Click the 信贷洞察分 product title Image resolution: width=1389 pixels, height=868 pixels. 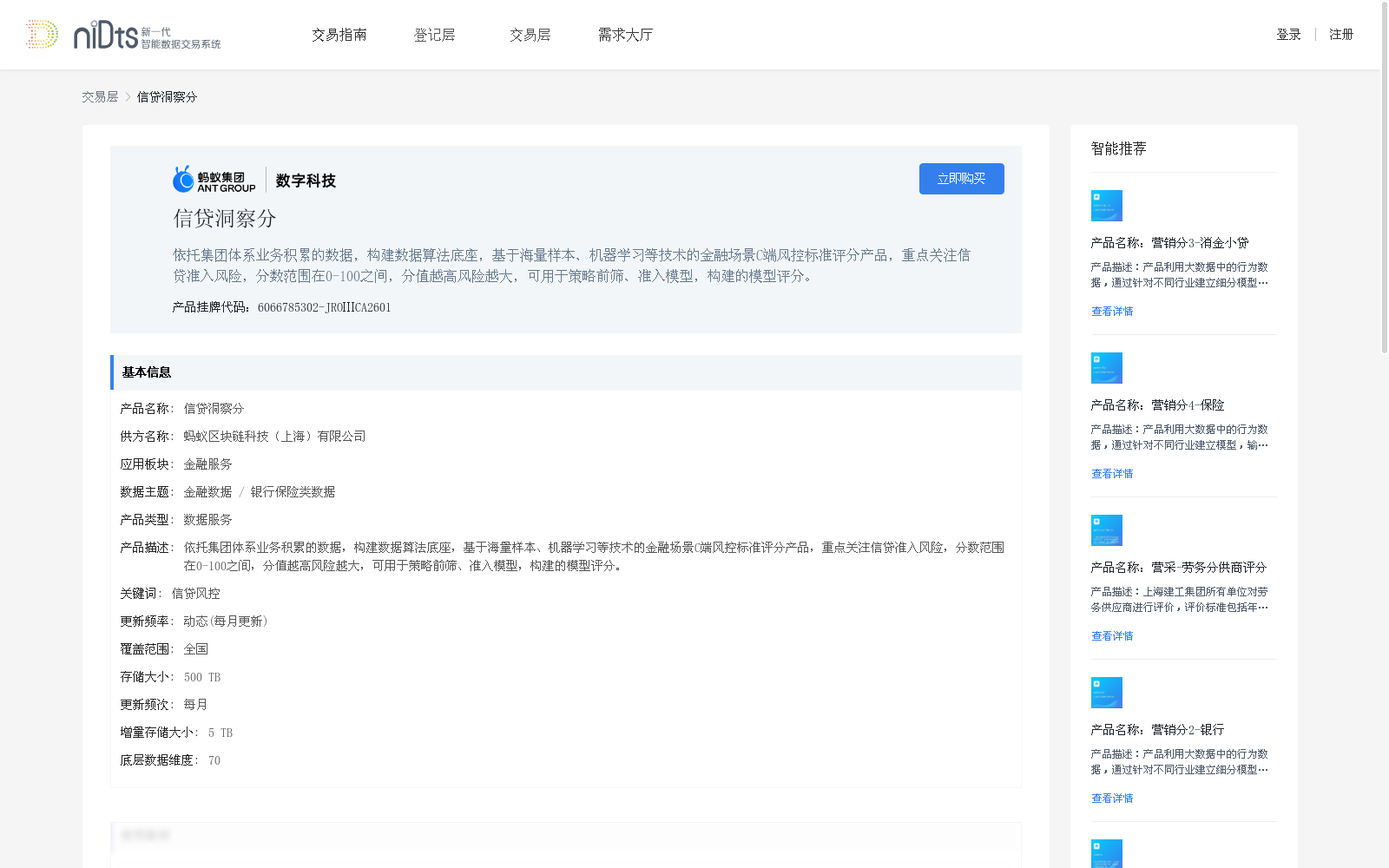(225, 219)
